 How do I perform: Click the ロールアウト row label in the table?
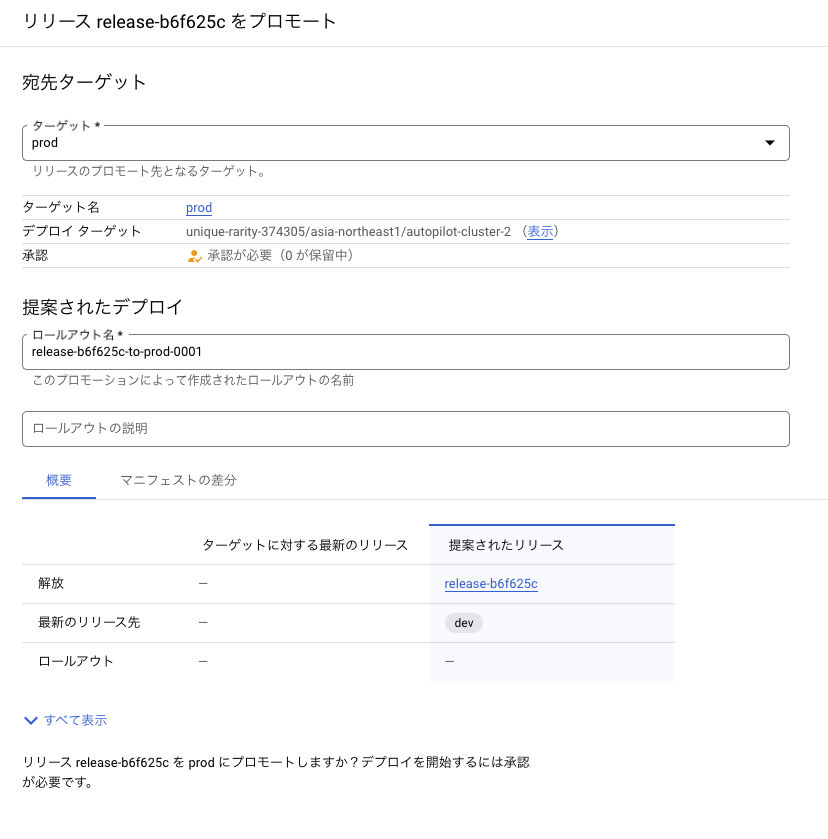tap(75, 661)
